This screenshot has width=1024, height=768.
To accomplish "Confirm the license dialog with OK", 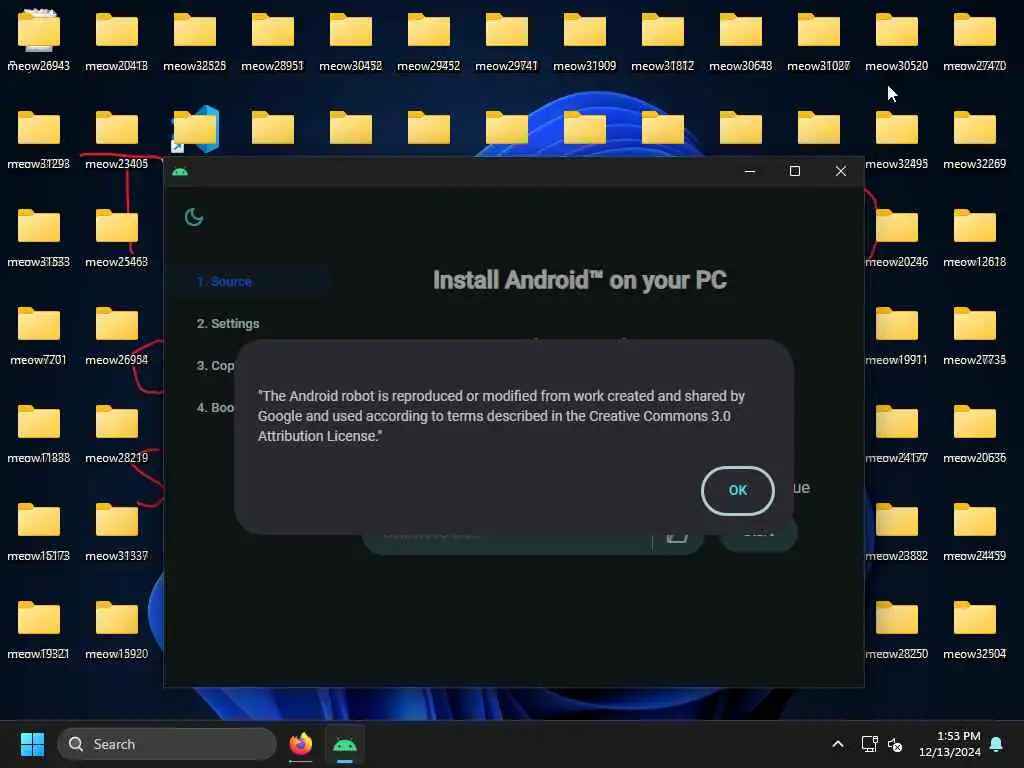I will click(737, 490).
